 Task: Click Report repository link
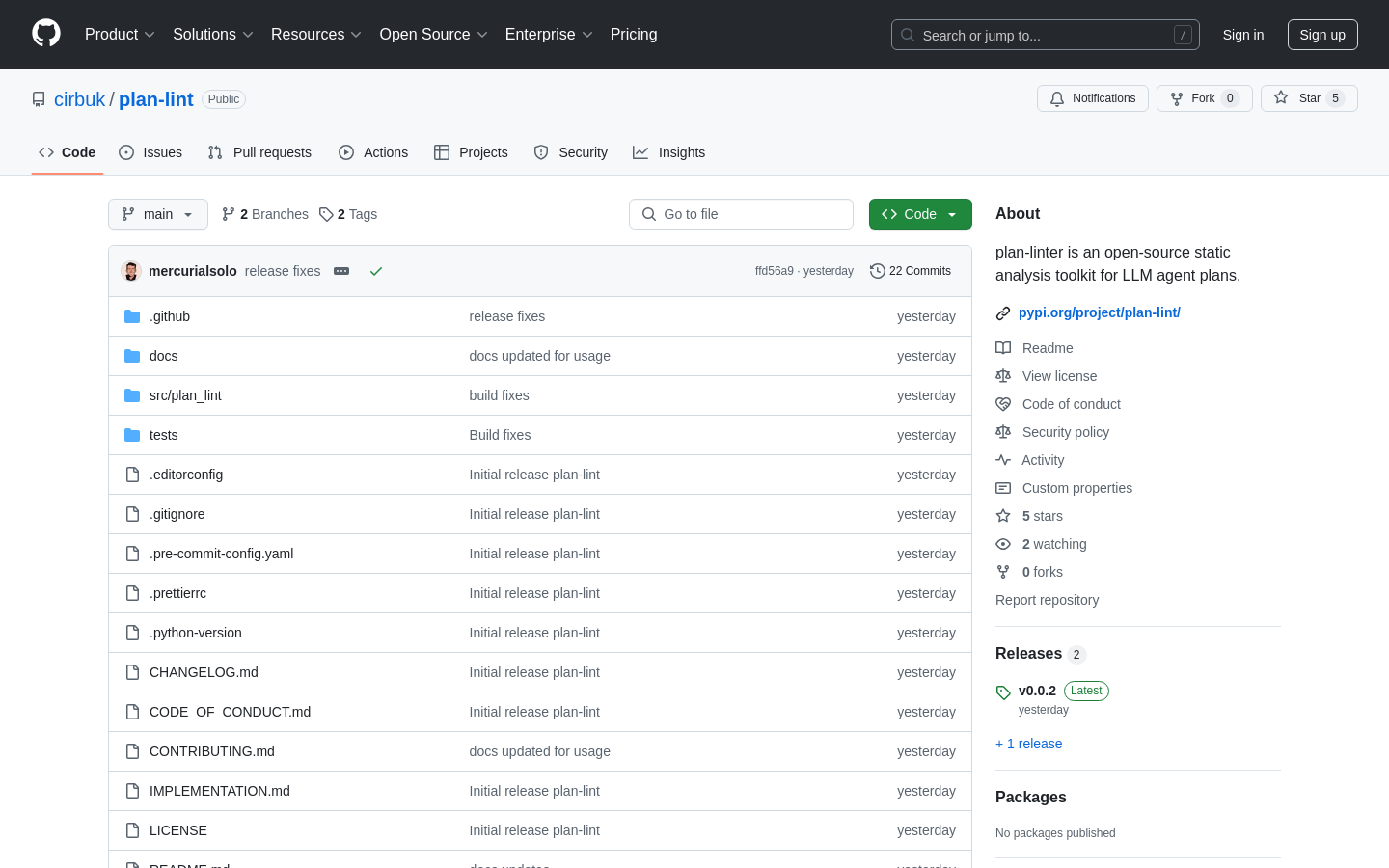click(x=1047, y=600)
